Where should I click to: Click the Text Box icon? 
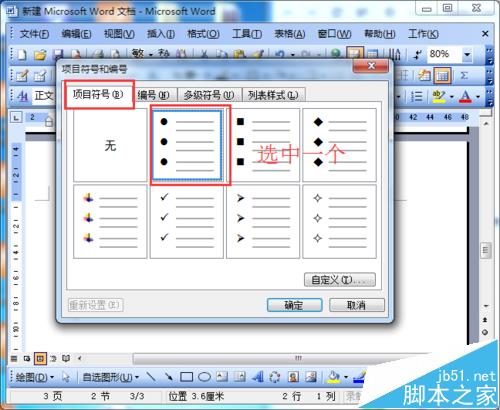[x=222, y=377]
